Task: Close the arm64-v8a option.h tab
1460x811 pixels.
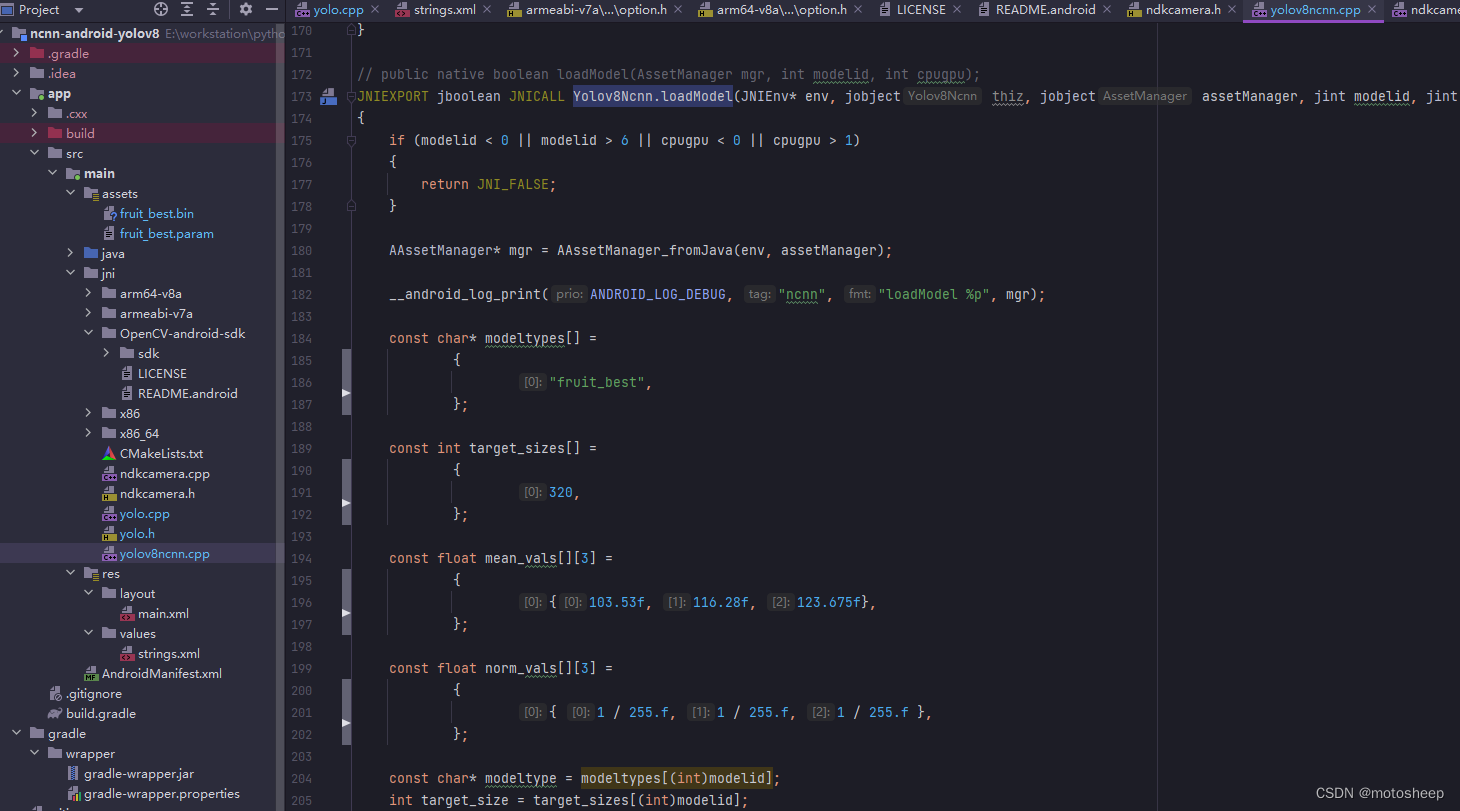Action: click(858, 10)
